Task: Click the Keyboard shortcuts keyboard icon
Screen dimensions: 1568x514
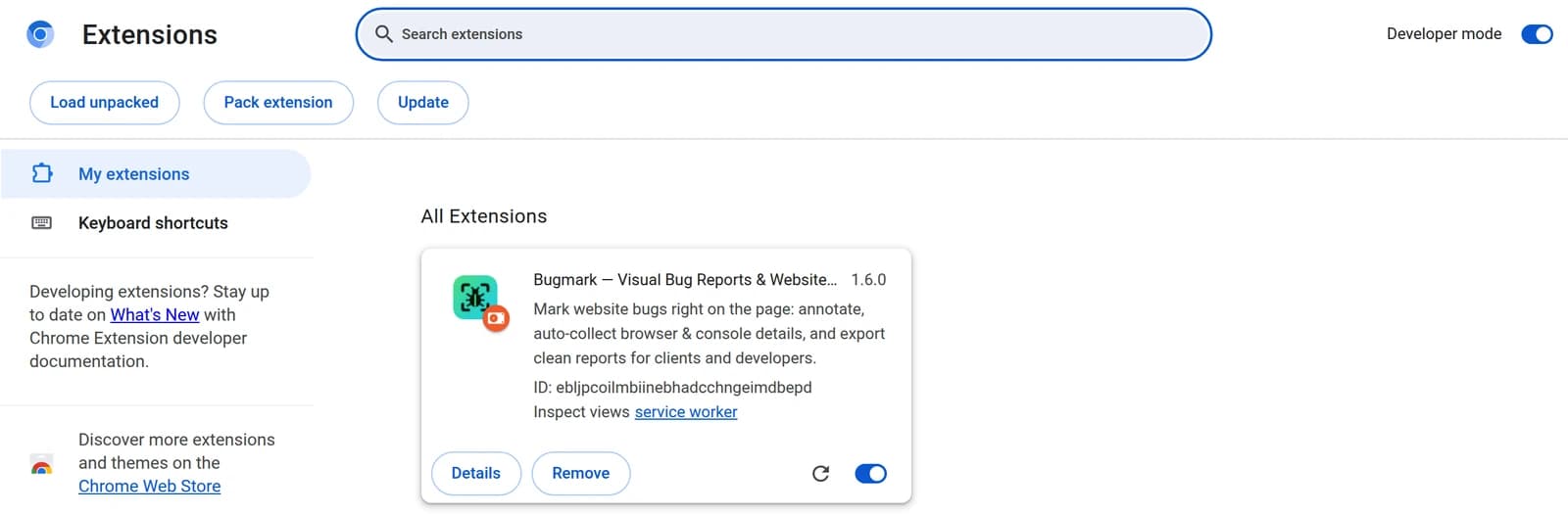Action: (x=42, y=223)
